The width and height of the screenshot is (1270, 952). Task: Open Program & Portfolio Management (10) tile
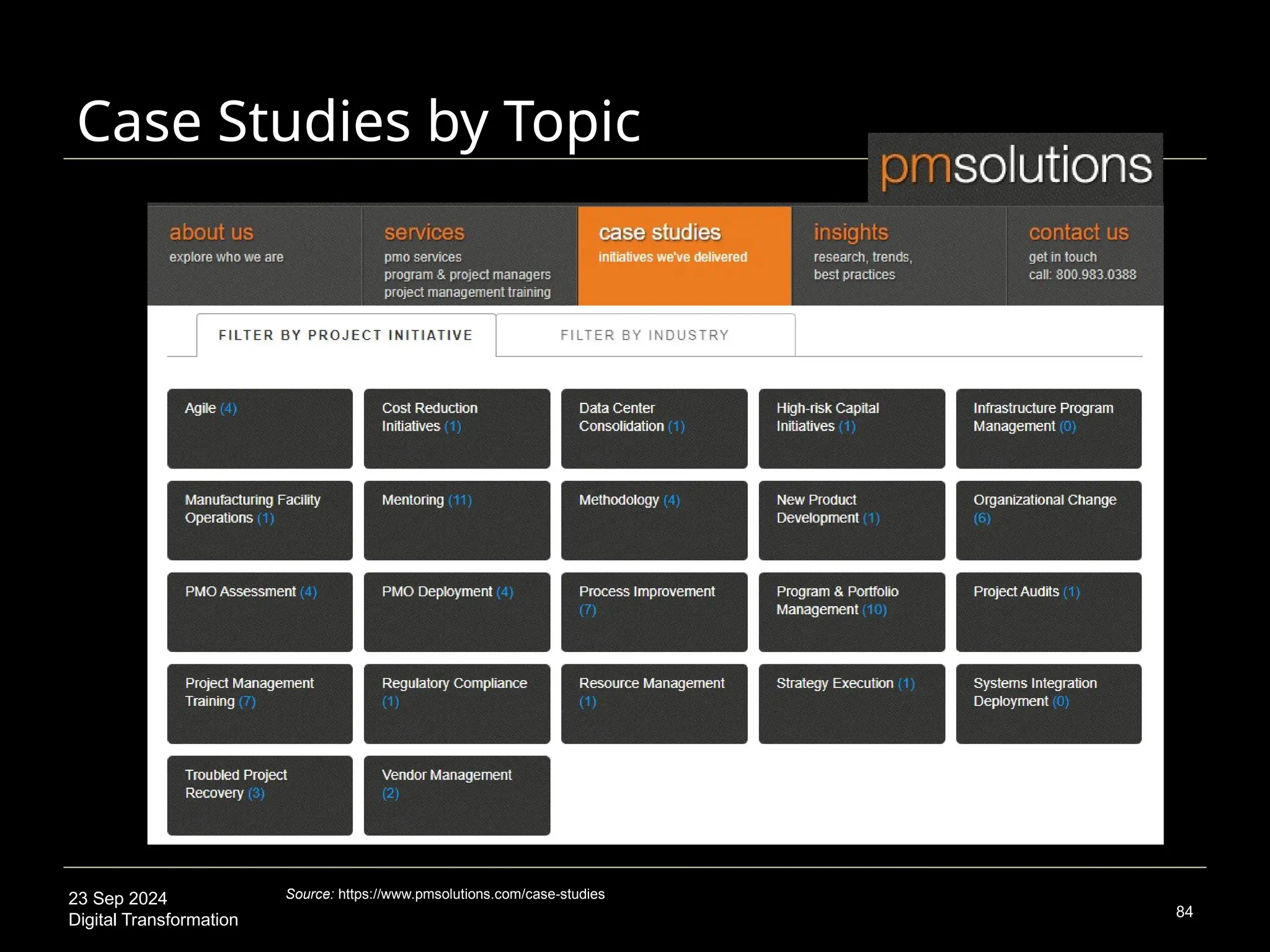click(x=851, y=612)
